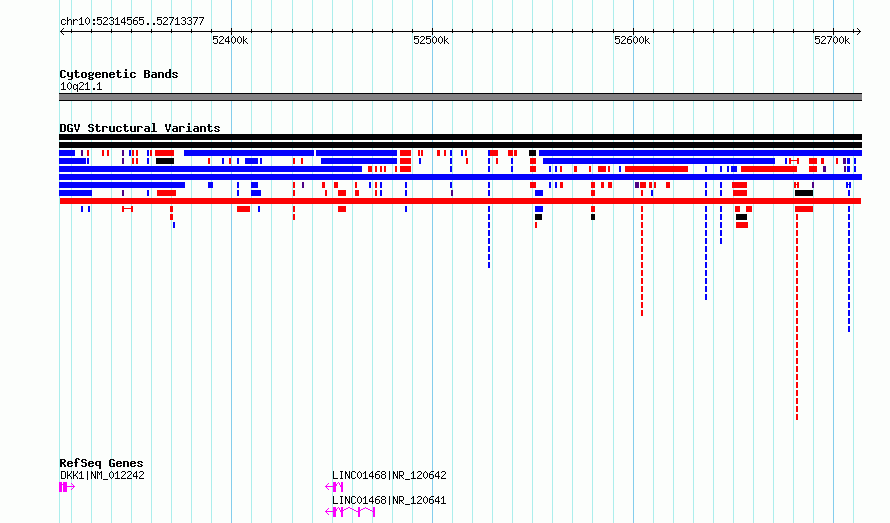
Task: Select the LINC01468 NR_120641 transcript glyph
Action: (x=350, y=512)
